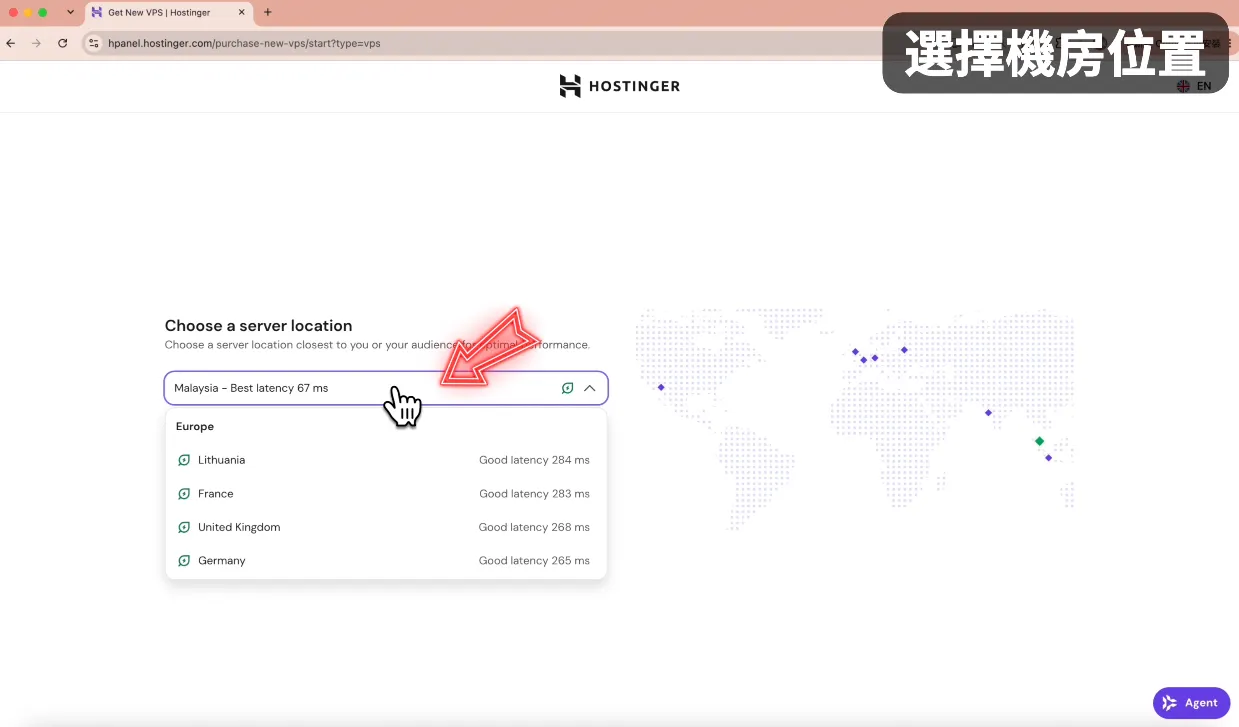Click the Hostinger logo in header
1239x727 pixels.
(x=619, y=86)
